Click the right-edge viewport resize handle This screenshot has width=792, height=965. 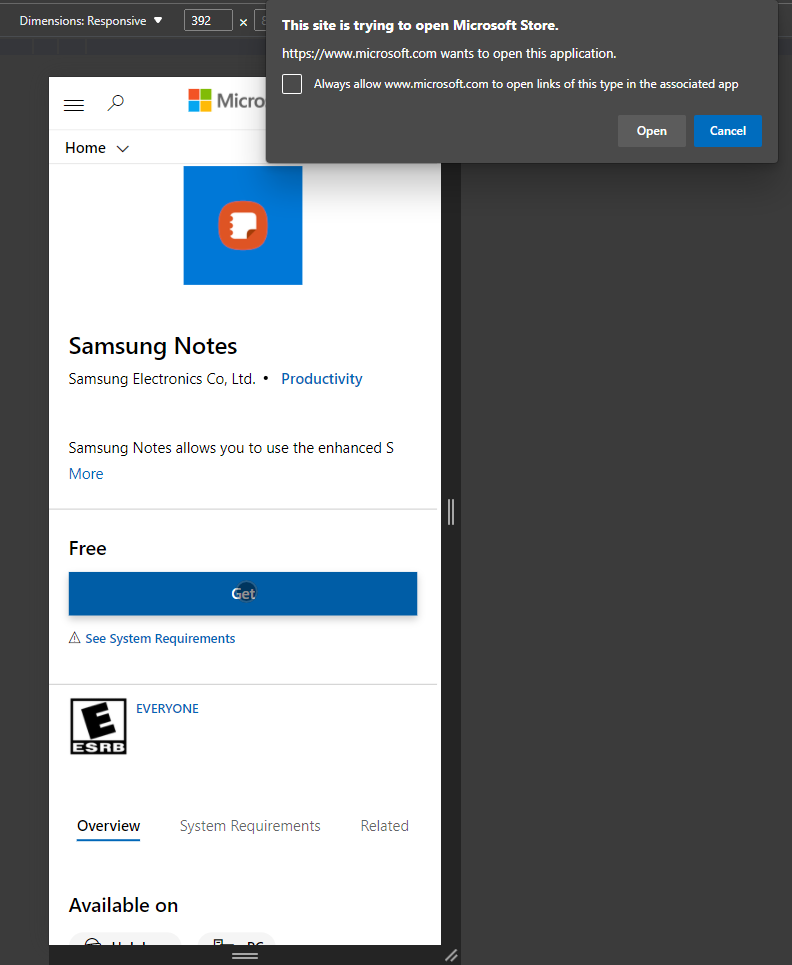click(451, 512)
